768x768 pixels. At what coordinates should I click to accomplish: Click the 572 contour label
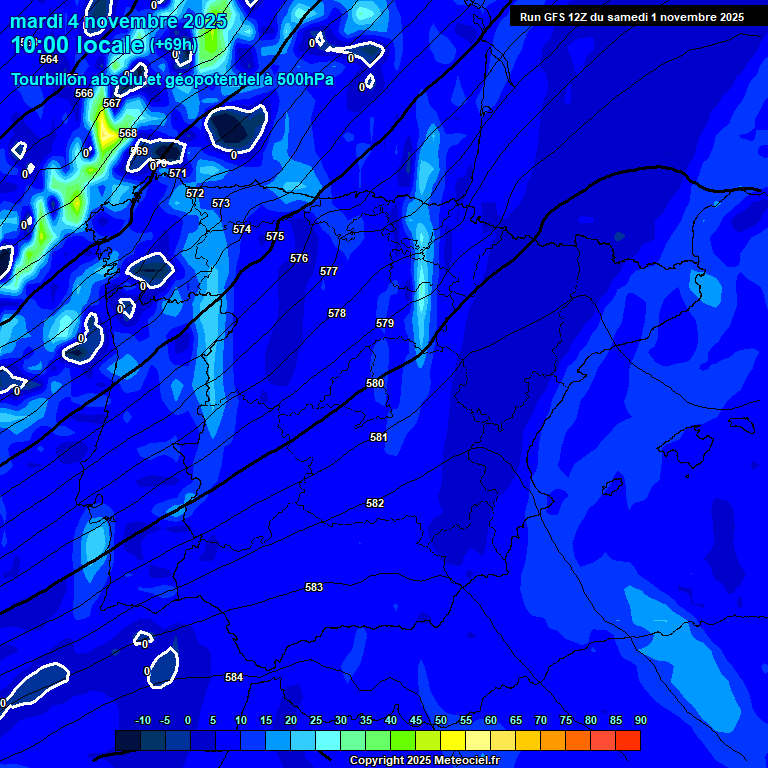[x=195, y=193]
